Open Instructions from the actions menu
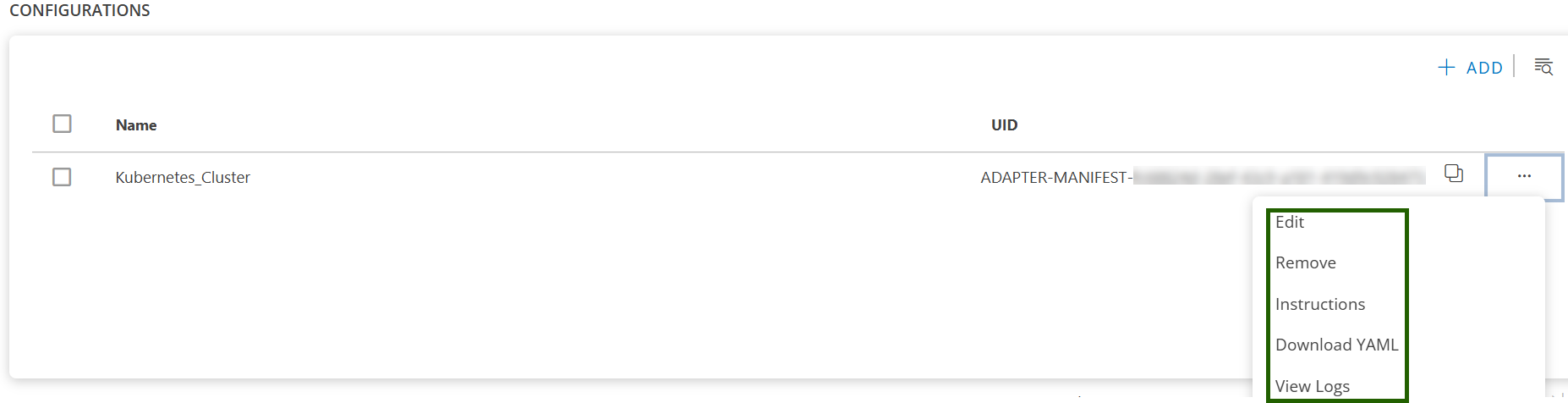 coord(1320,304)
